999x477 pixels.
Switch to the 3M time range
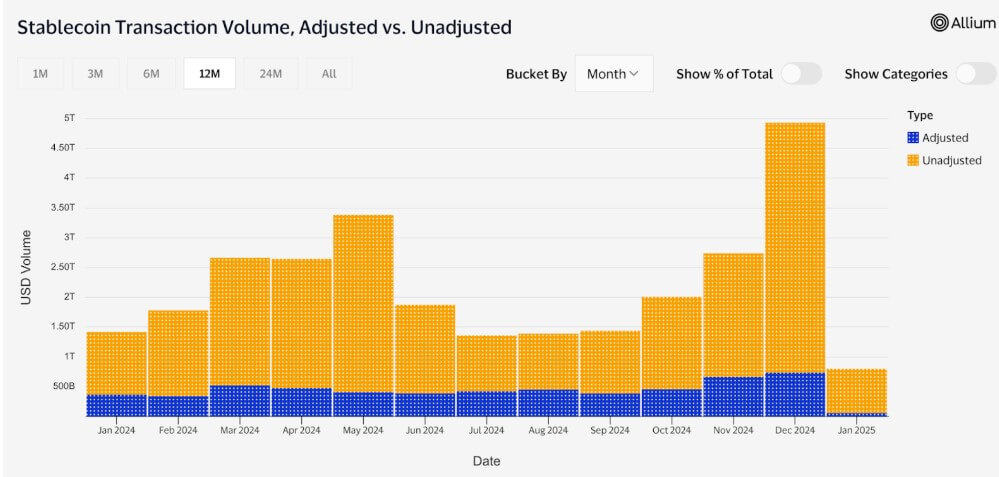tap(96, 74)
